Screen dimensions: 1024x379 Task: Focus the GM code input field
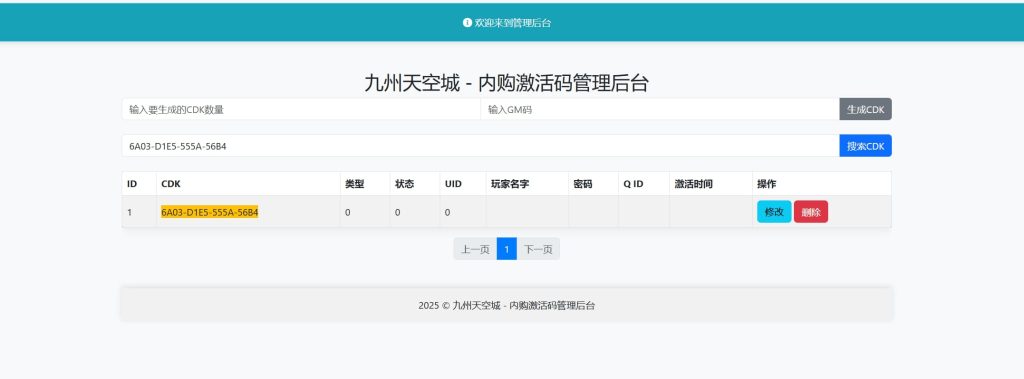click(x=660, y=109)
